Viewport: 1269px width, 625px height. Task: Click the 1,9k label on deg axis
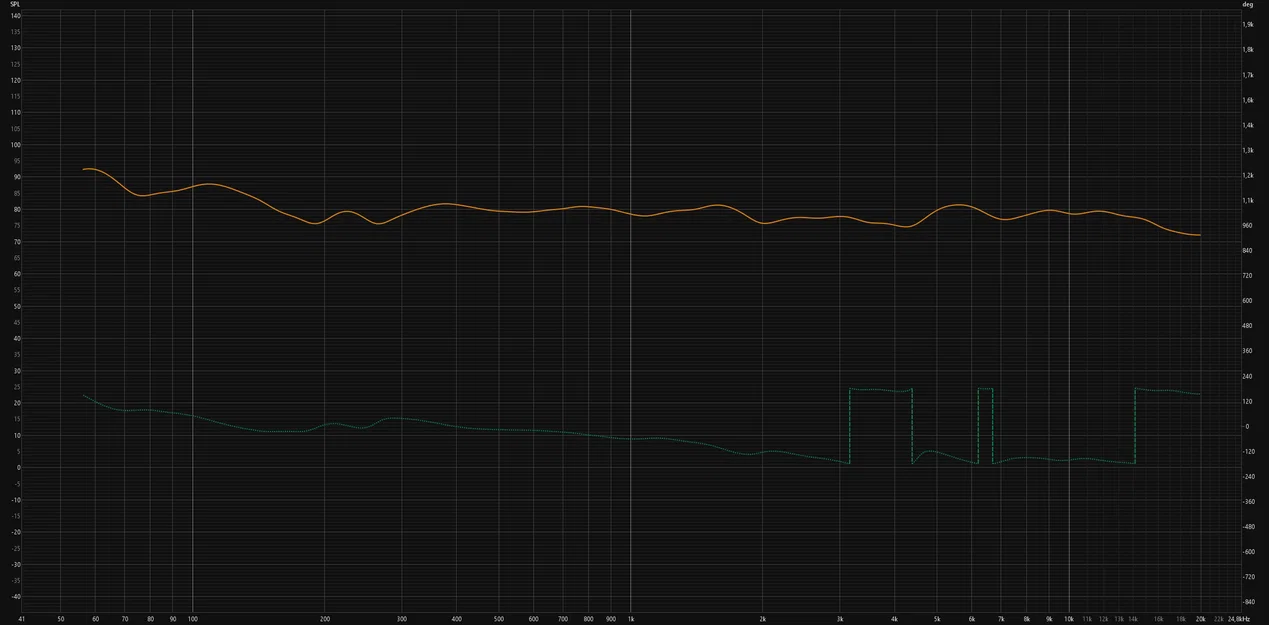[1248, 24]
